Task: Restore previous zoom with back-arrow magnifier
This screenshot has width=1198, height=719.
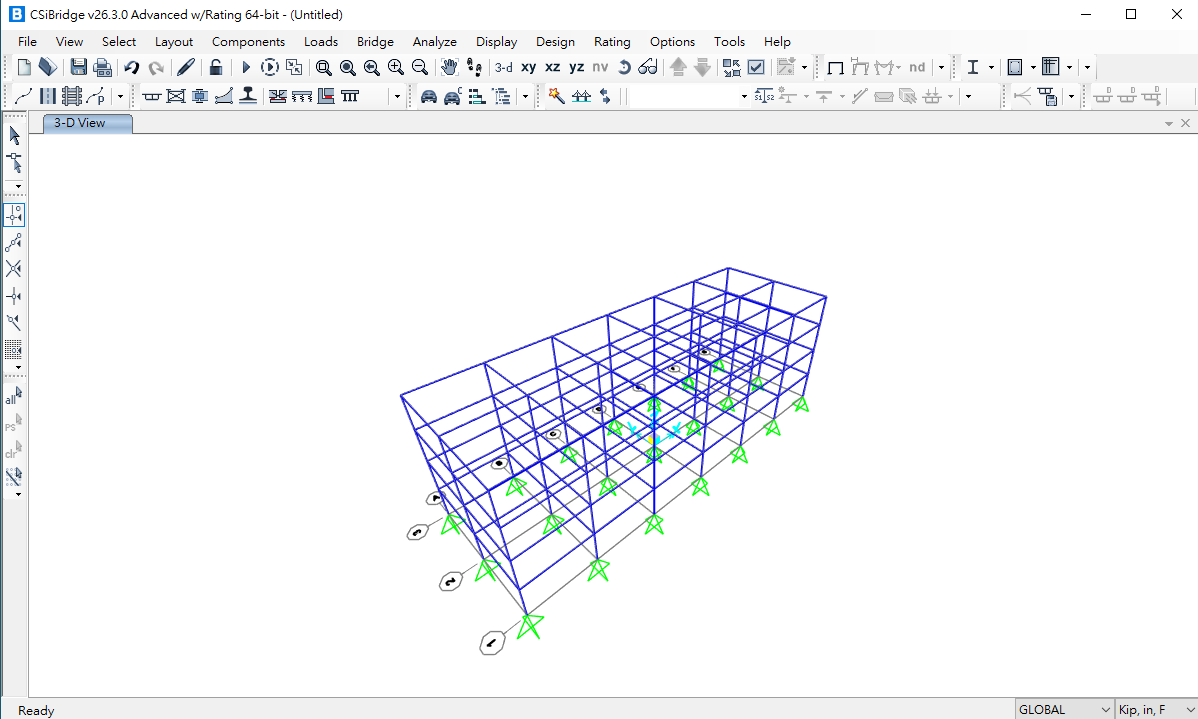Action: tap(371, 67)
